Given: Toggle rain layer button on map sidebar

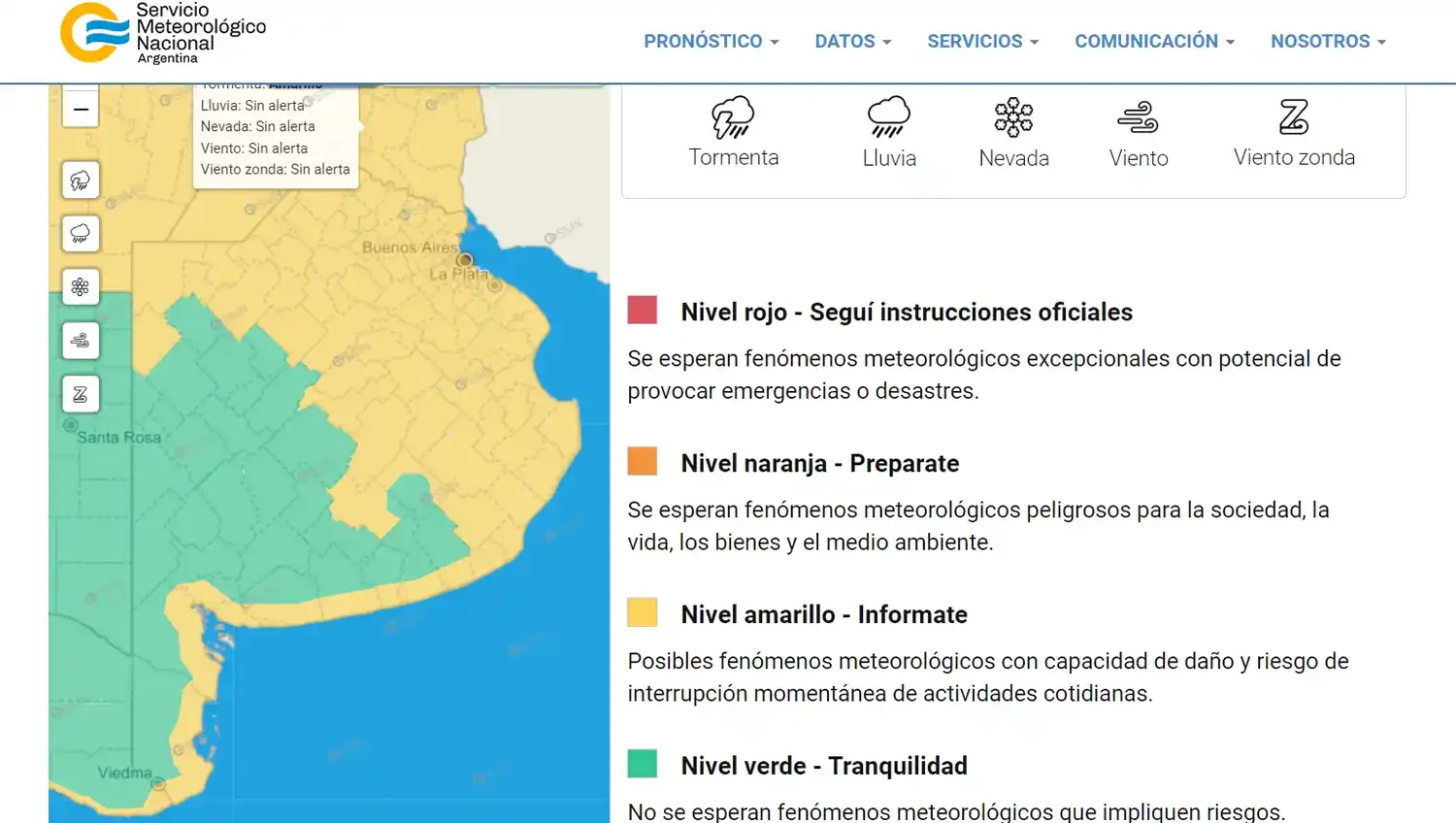Looking at the screenshot, I should click(81, 234).
